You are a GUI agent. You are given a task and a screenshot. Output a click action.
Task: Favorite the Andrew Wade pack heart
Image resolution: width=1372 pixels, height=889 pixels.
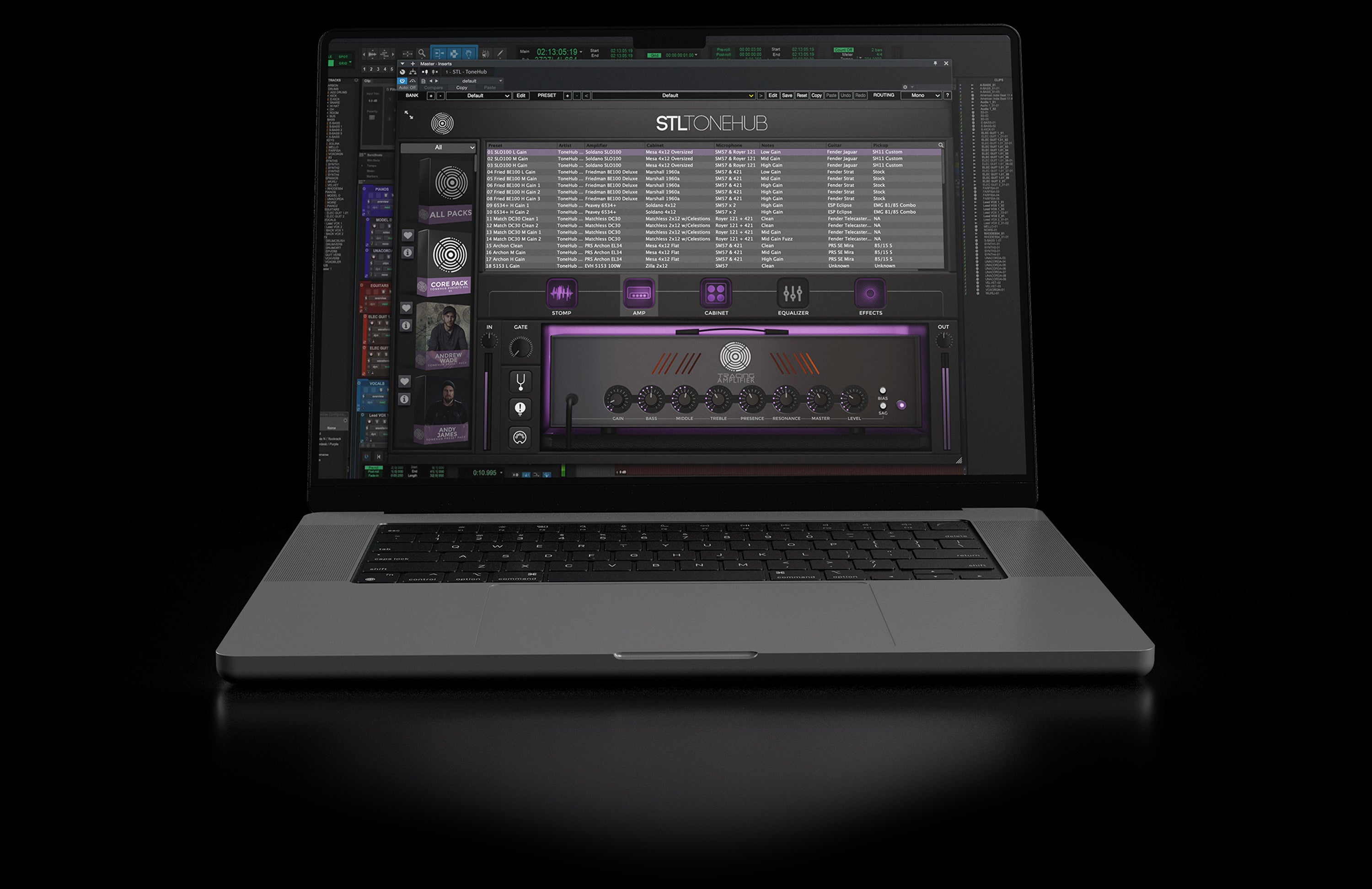[x=407, y=308]
